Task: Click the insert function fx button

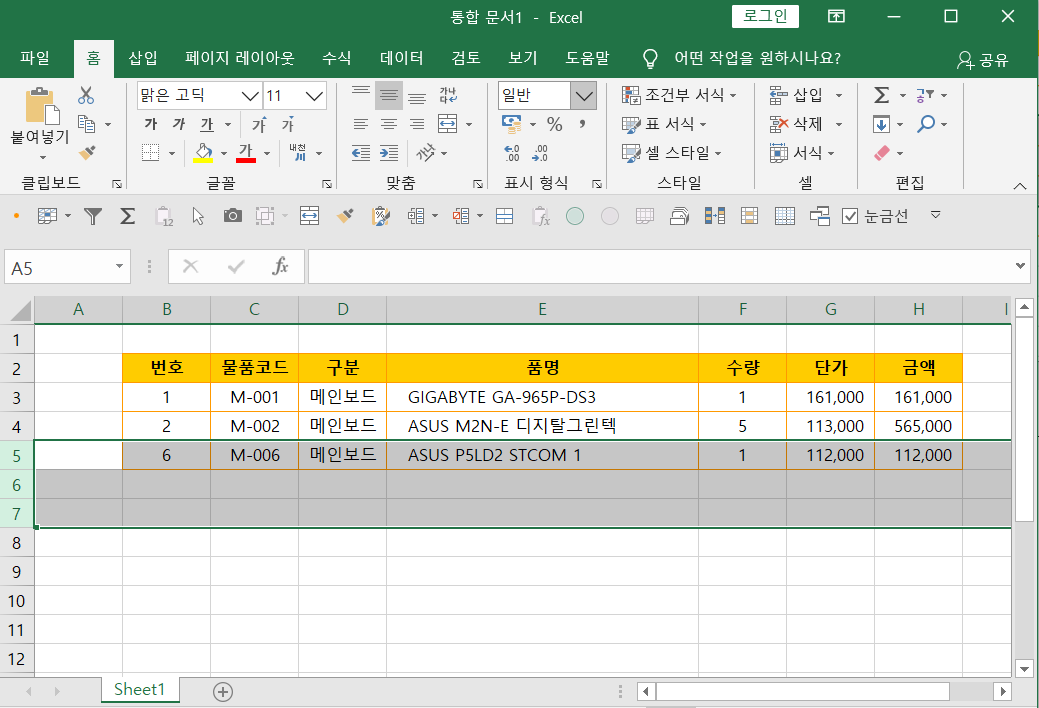Action: (280, 266)
